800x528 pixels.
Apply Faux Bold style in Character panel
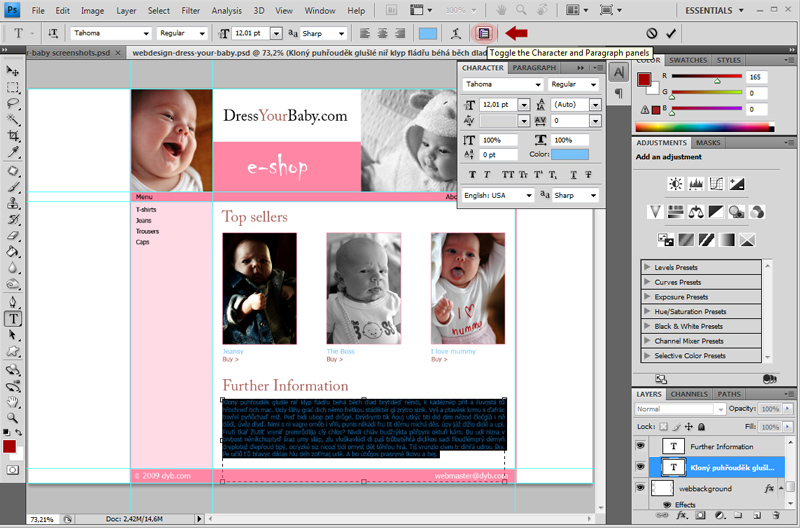point(474,175)
